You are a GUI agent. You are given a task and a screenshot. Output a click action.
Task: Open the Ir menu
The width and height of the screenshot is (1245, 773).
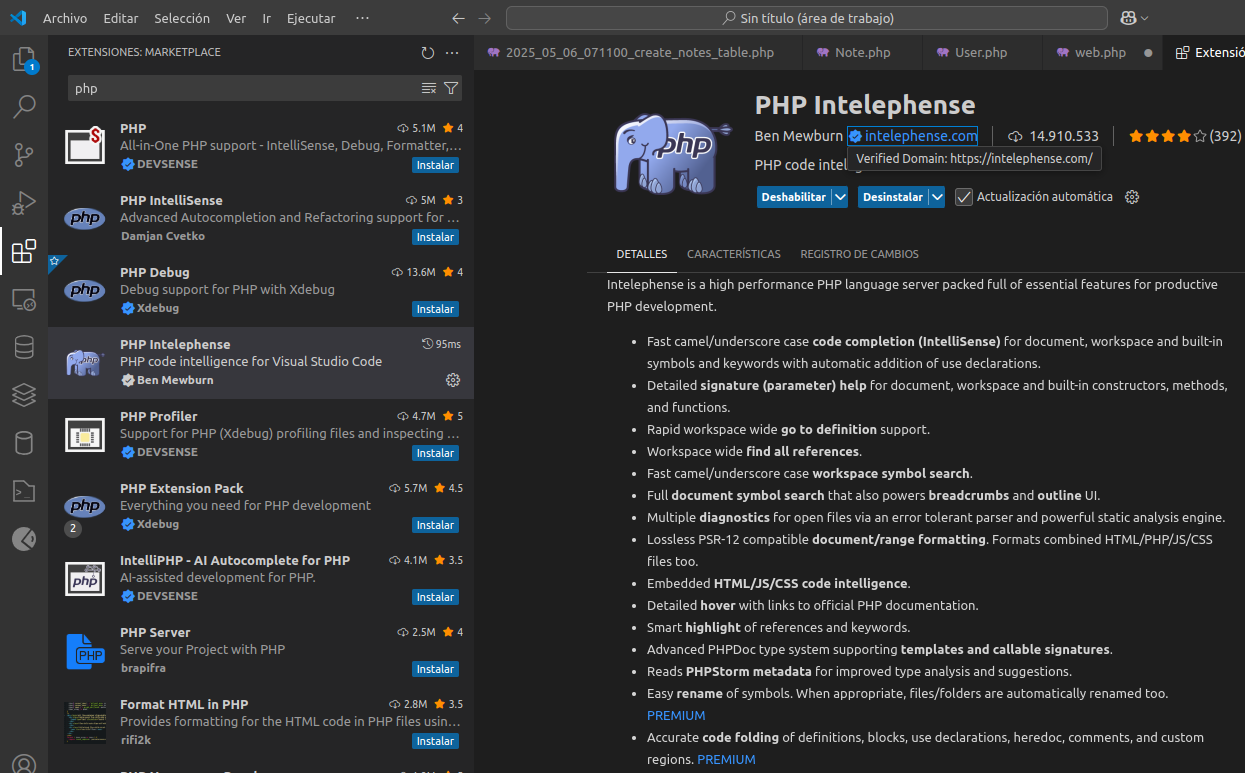tap(266, 18)
